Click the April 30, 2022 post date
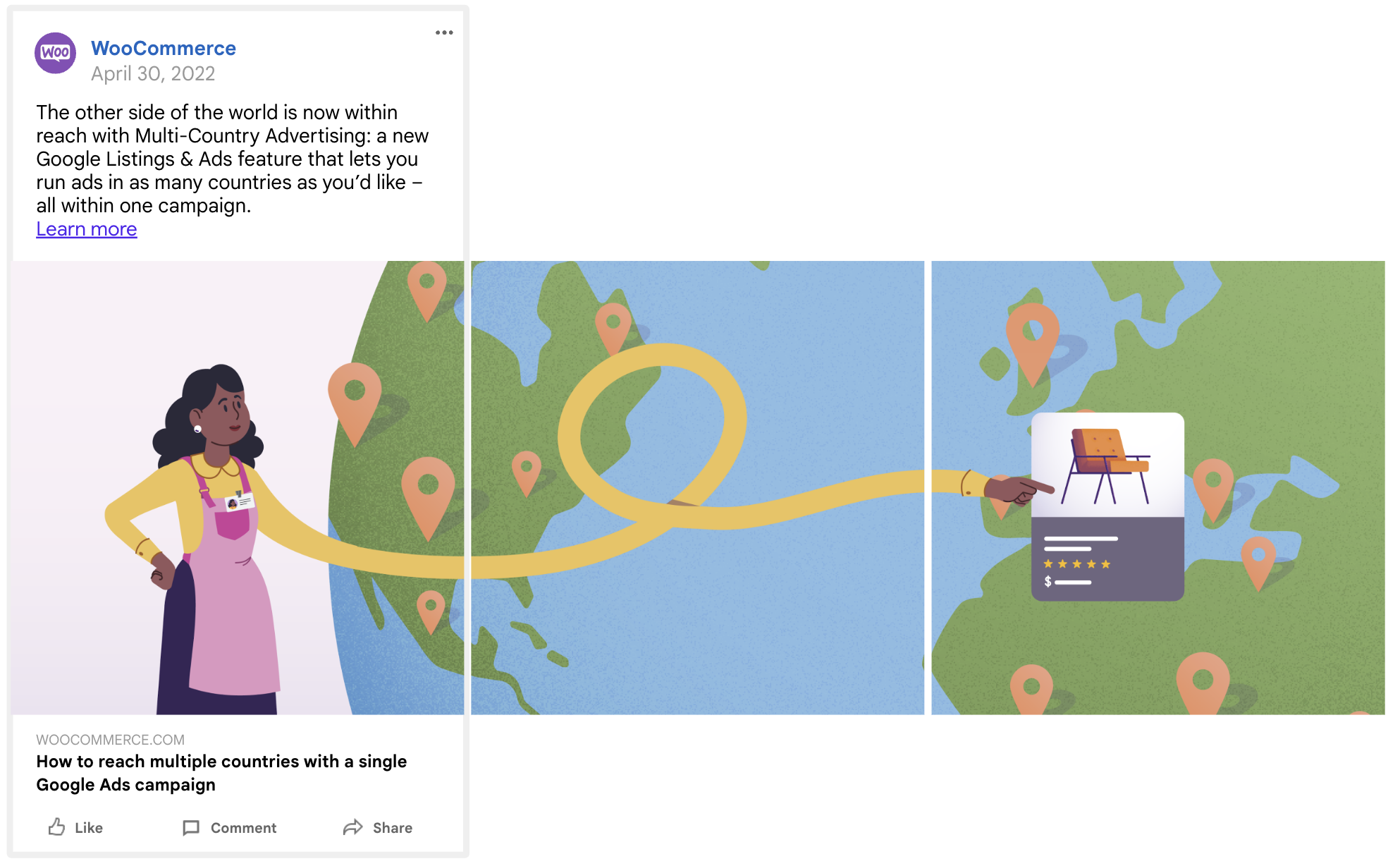The height and width of the screenshot is (866, 1400). [153, 73]
